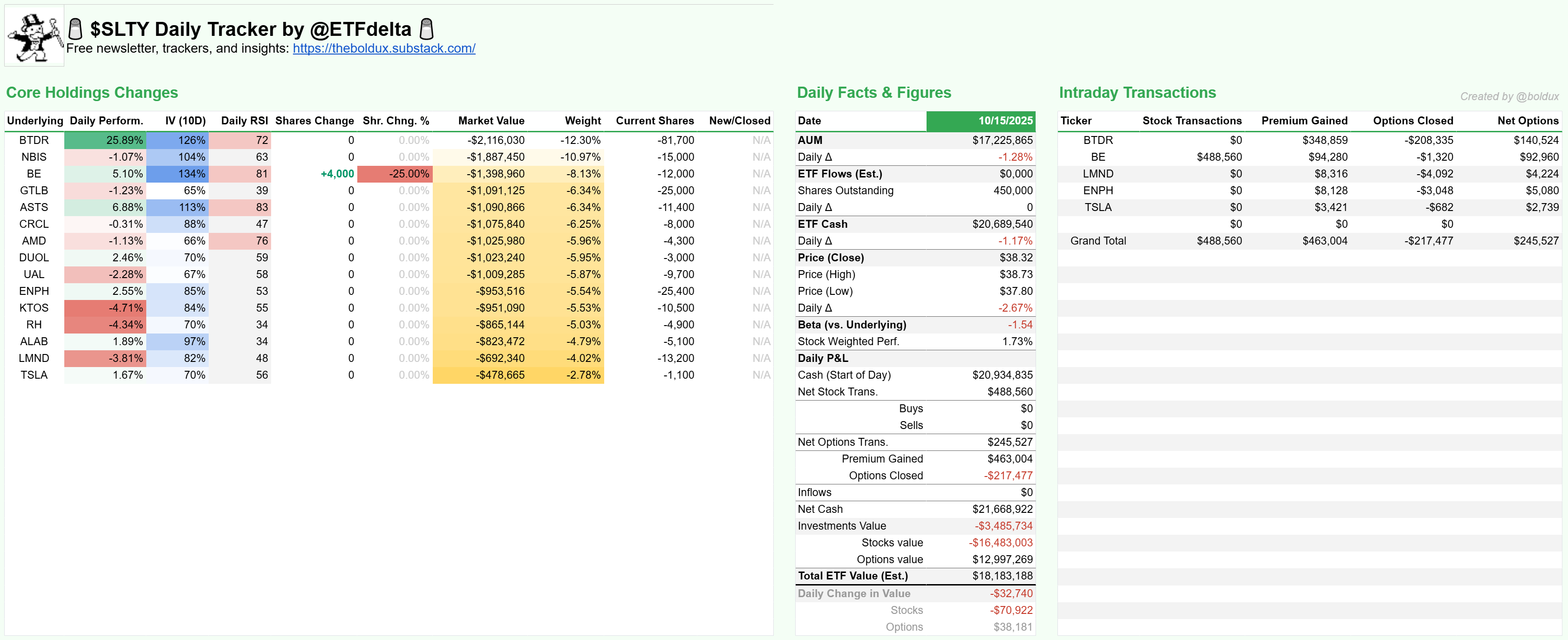
Task: Click the Monopoly man logo image
Action: click(34, 36)
